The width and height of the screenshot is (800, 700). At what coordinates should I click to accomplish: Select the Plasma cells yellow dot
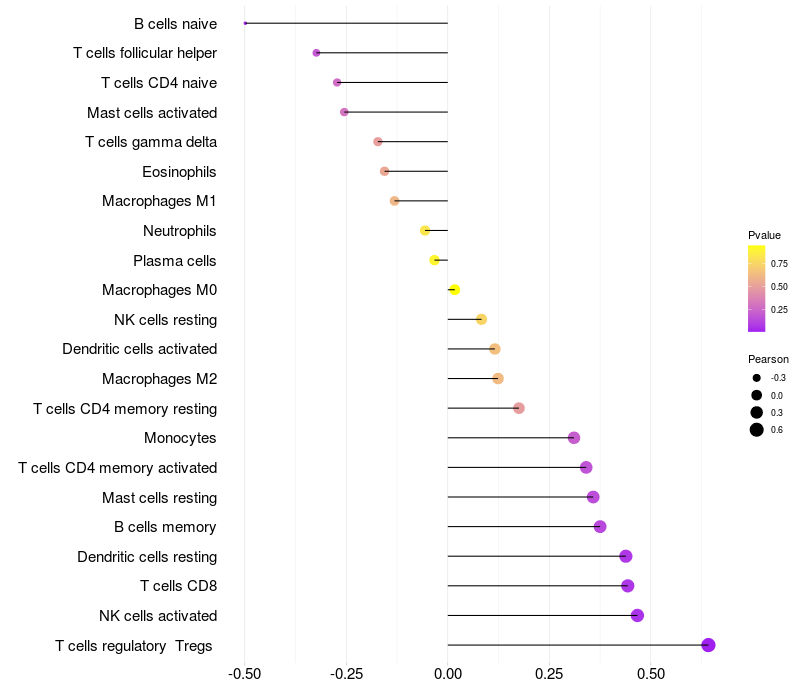click(434, 260)
